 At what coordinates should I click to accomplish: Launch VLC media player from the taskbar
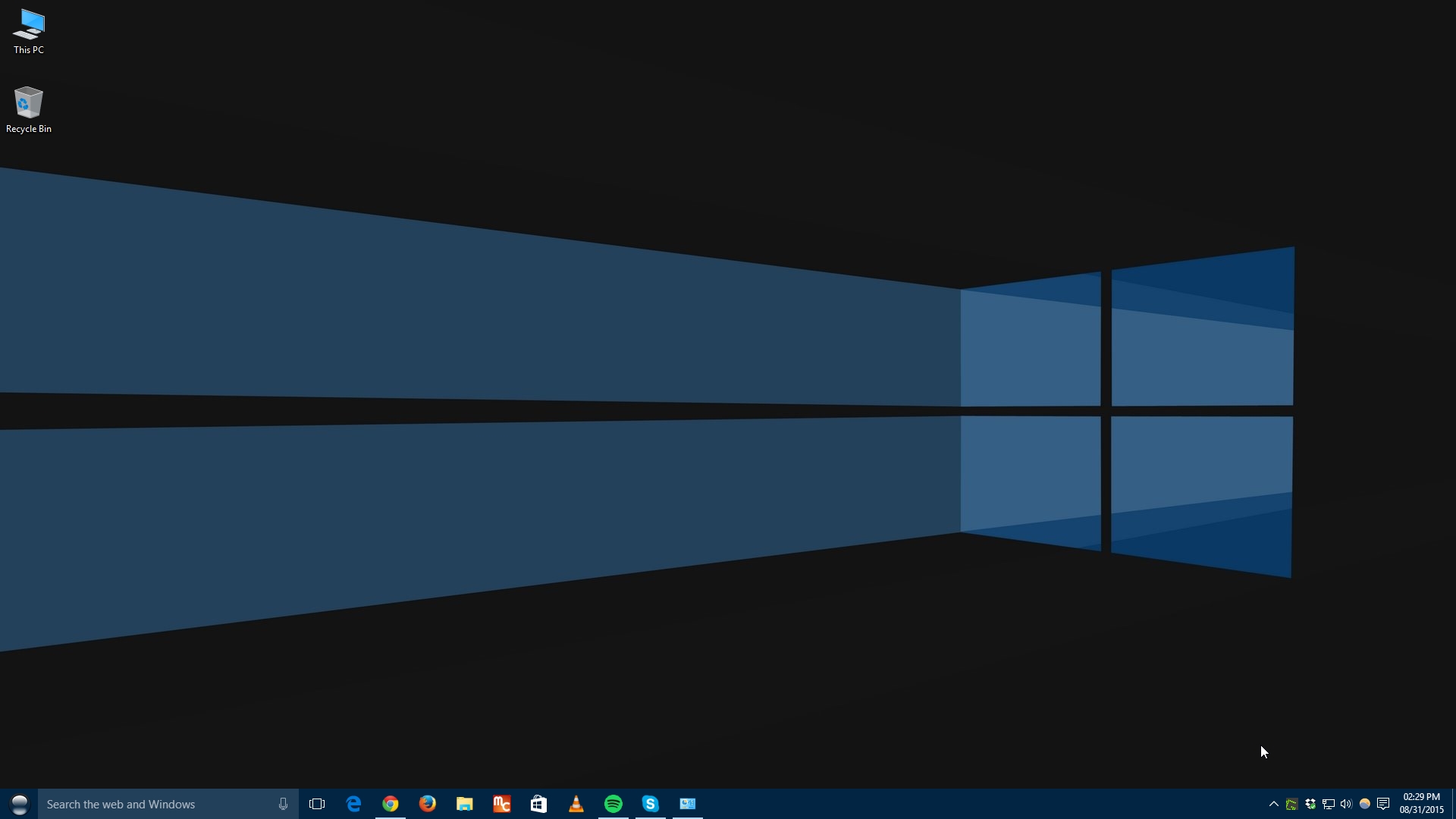coord(576,804)
